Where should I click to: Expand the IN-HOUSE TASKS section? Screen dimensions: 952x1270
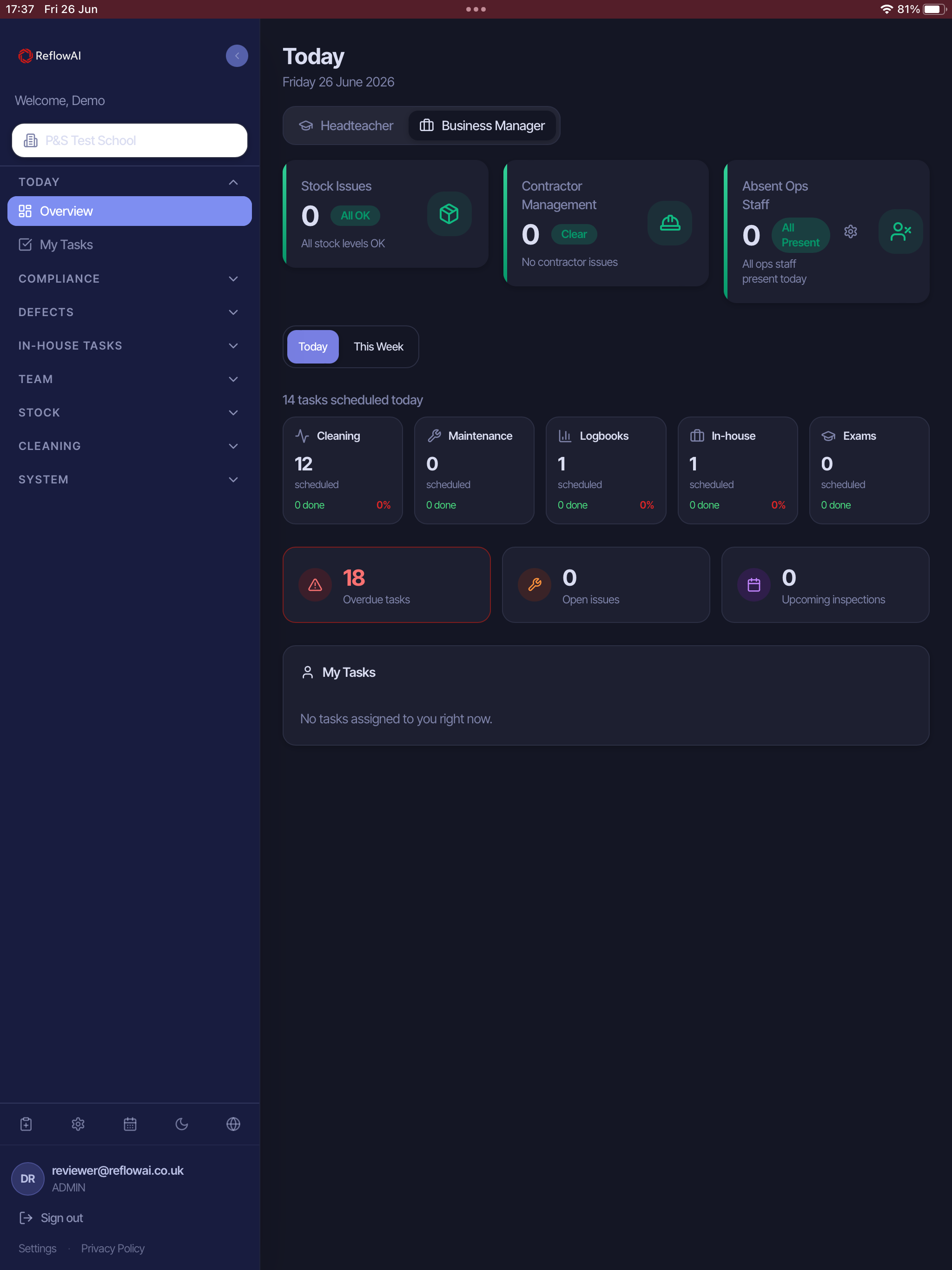130,346
